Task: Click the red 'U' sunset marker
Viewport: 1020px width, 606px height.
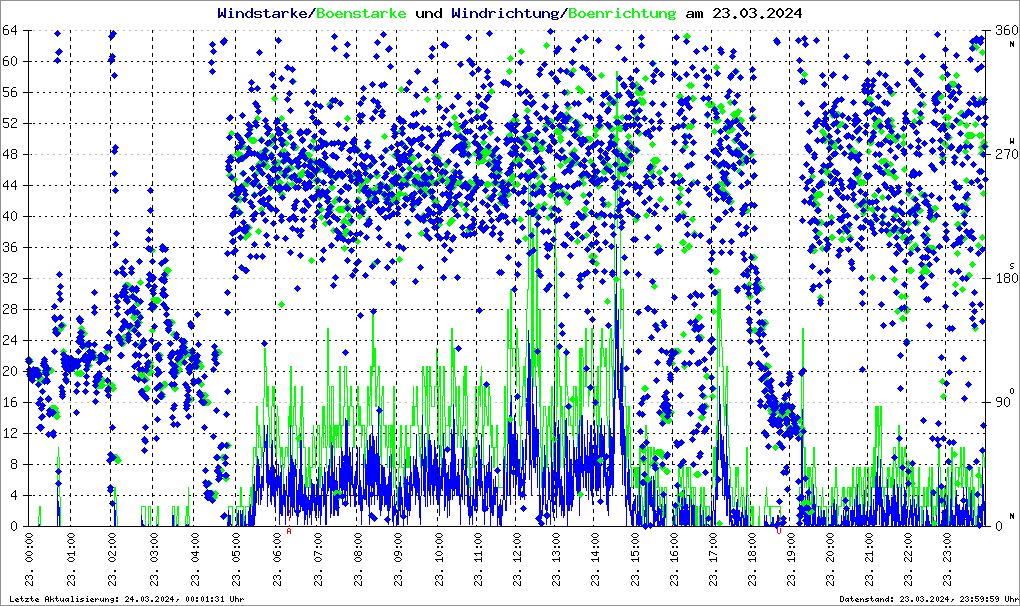Action: 779,531
